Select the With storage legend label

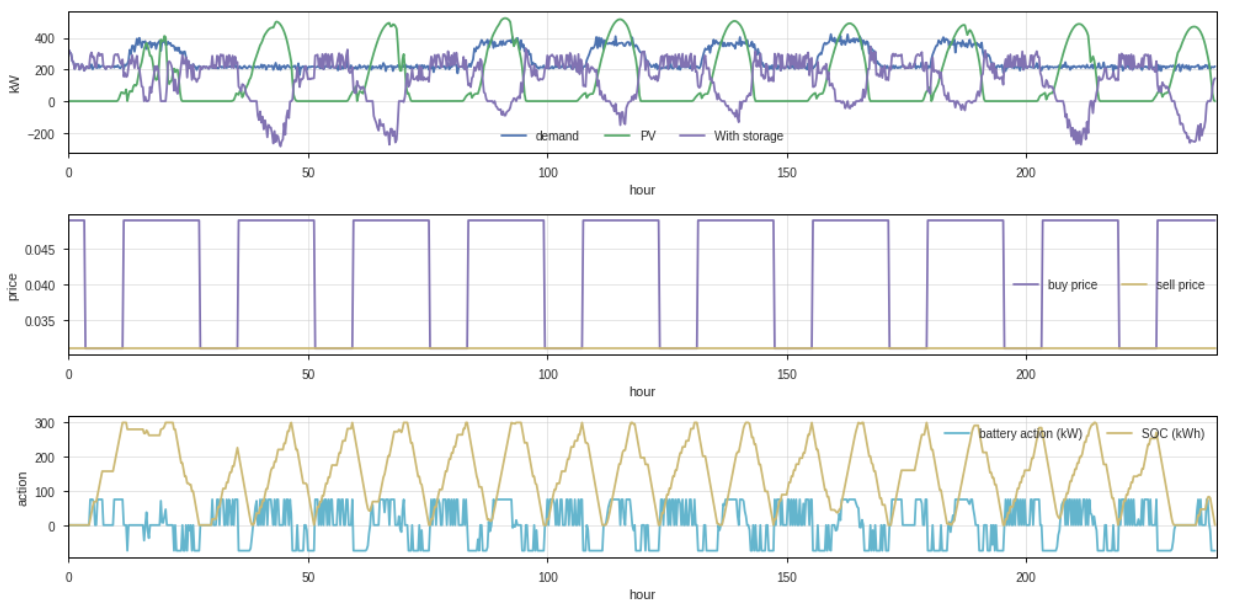point(748,136)
